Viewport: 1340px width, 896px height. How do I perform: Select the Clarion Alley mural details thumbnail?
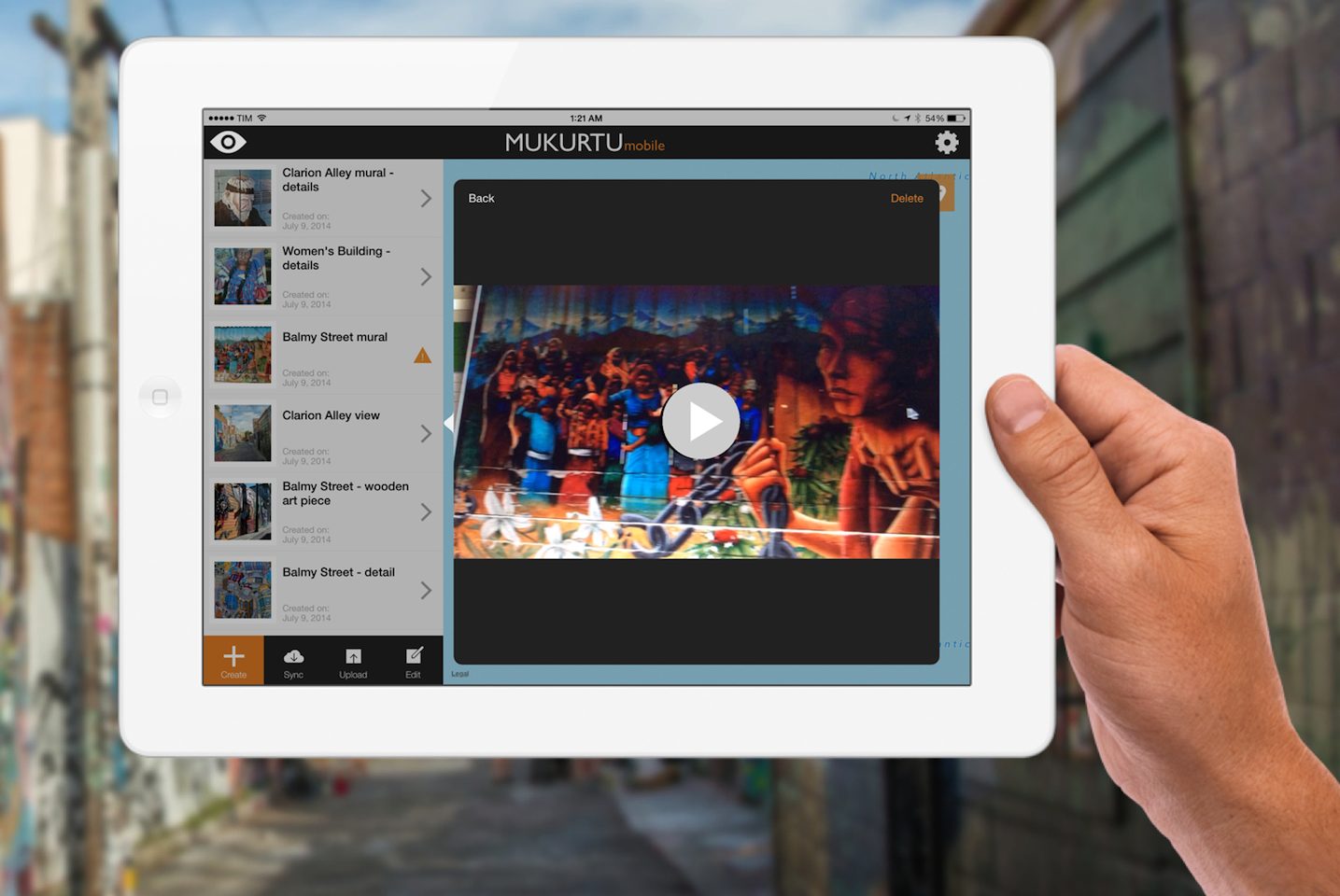click(243, 198)
